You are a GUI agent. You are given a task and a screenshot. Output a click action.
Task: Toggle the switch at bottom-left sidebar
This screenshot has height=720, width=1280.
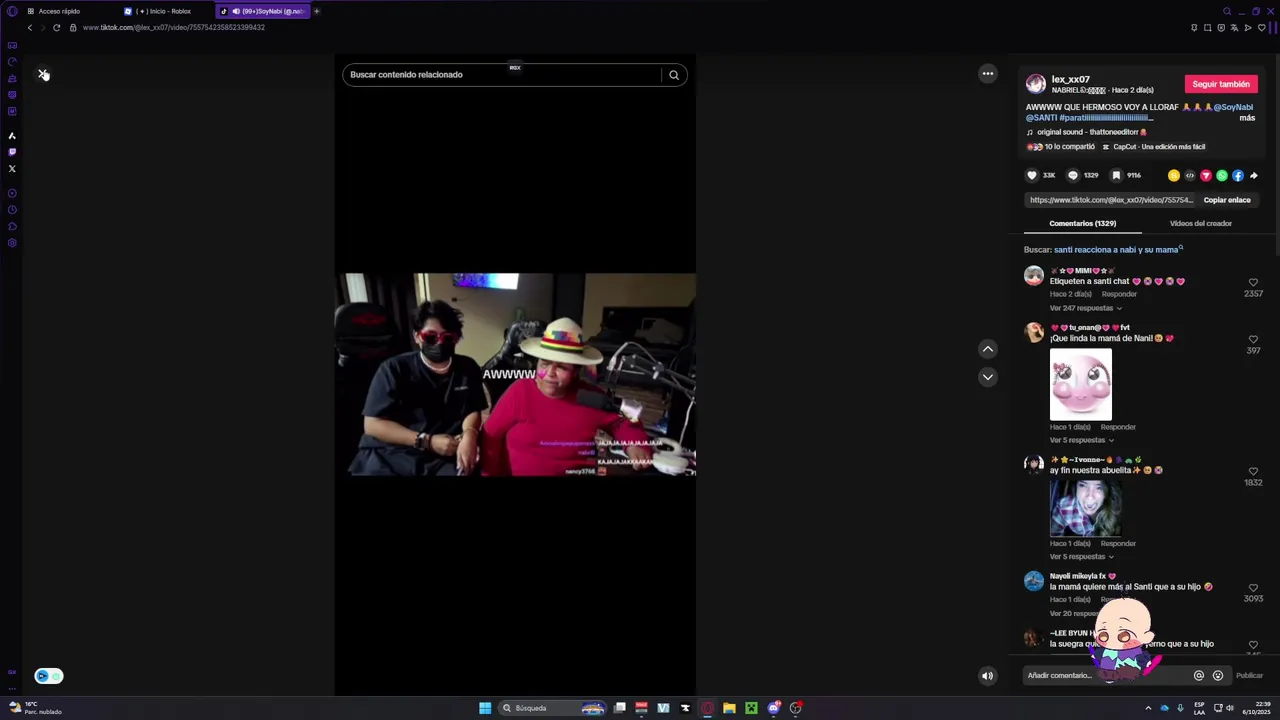click(x=48, y=676)
